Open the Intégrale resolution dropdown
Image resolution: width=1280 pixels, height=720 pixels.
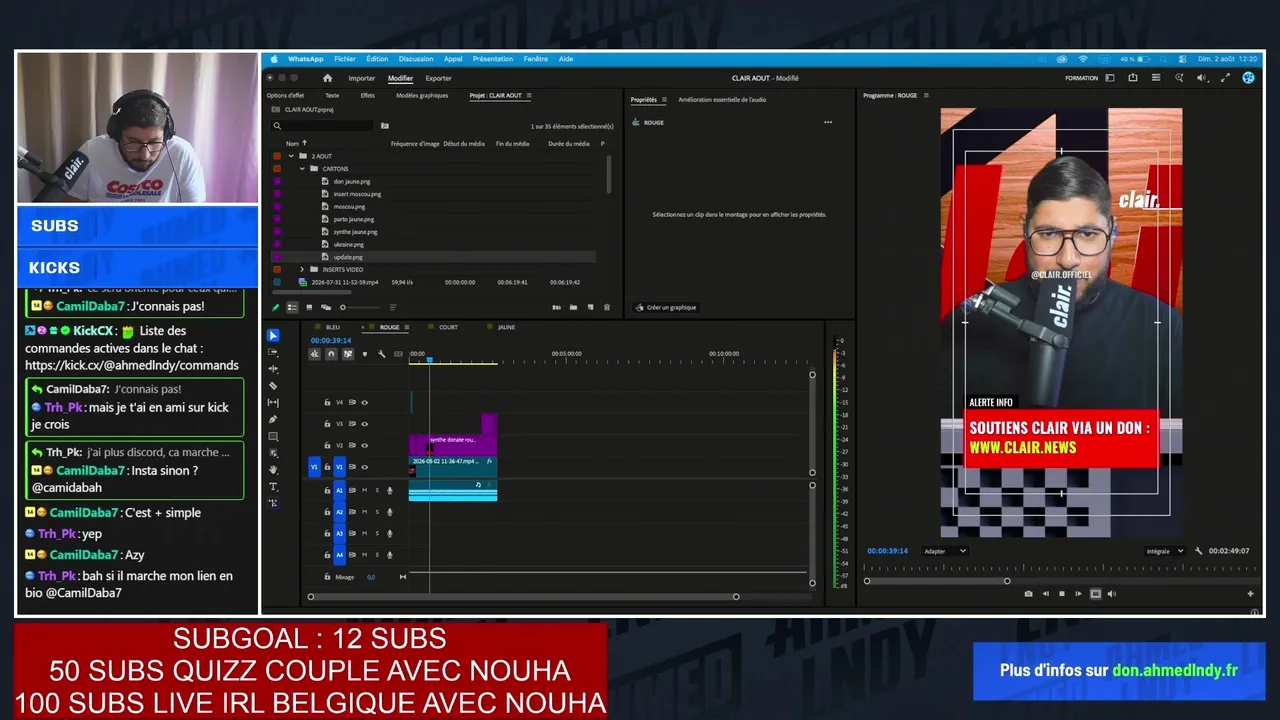[x=1164, y=551]
